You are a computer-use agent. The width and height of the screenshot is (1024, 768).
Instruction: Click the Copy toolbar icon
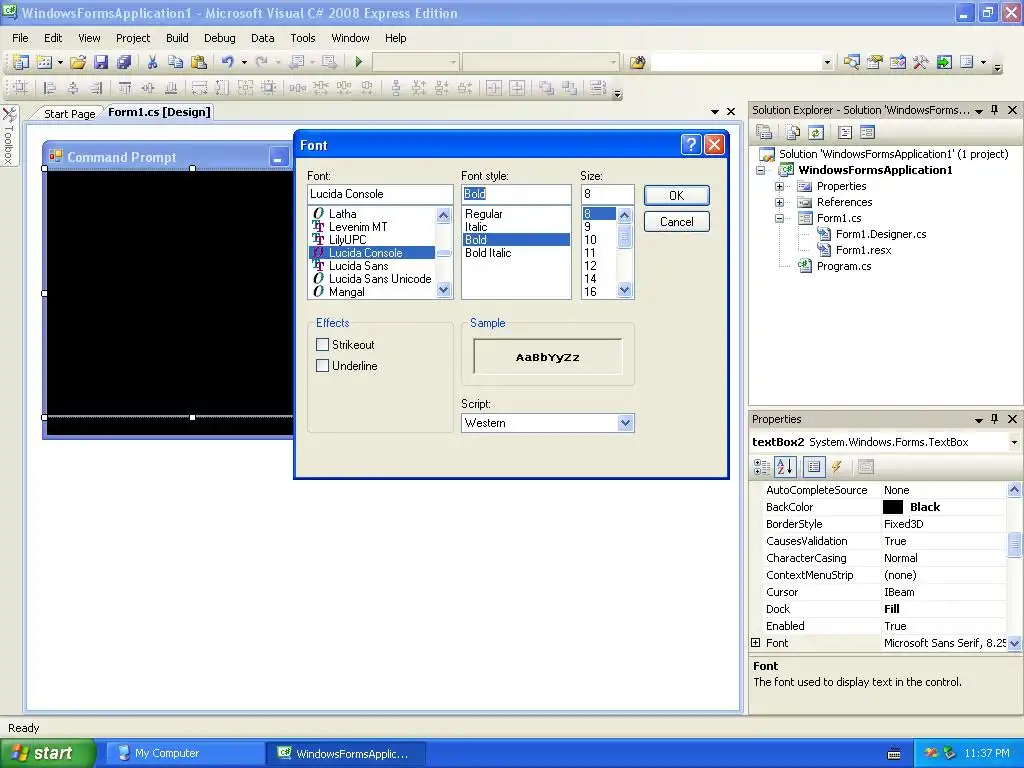coord(175,62)
